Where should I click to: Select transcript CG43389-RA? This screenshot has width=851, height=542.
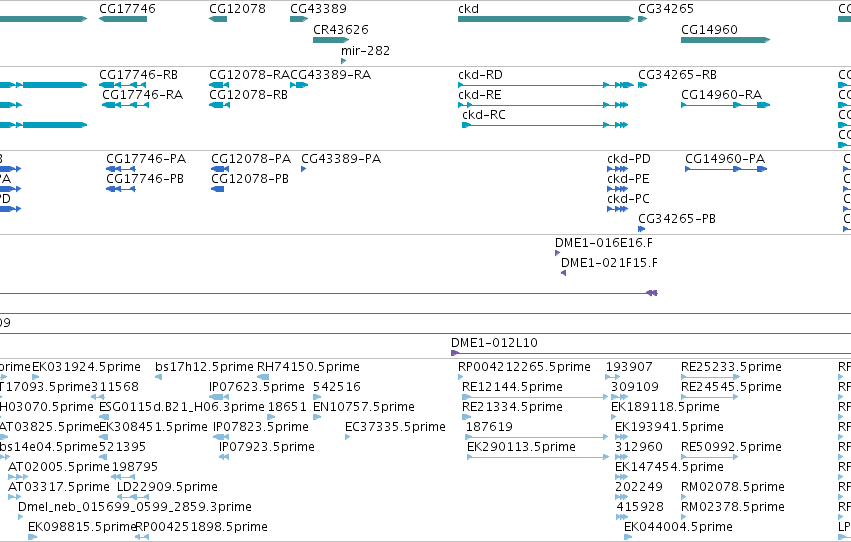pyautogui.click(x=299, y=85)
